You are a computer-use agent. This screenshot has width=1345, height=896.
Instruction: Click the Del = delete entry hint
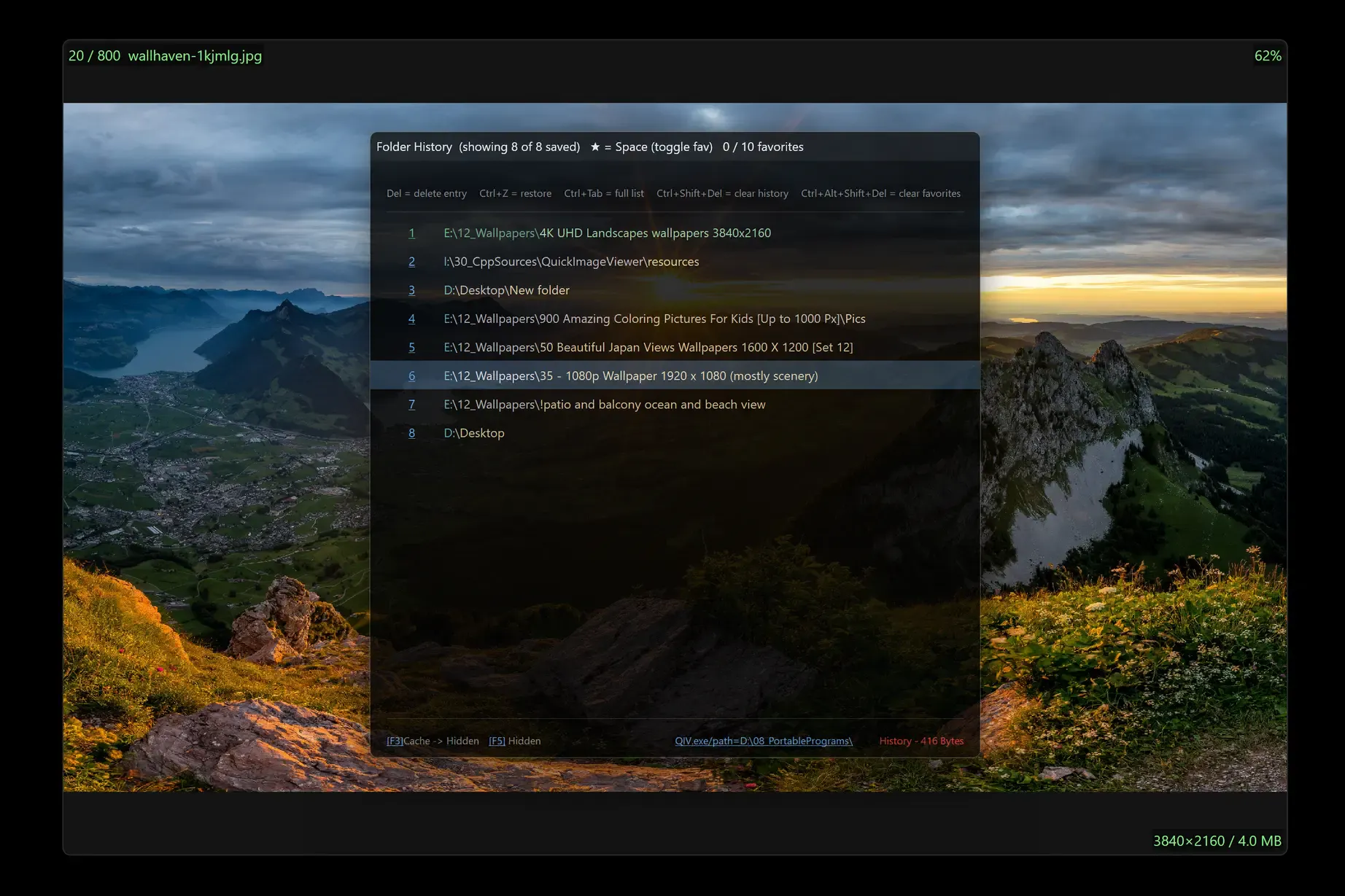[x=426, y=193]
